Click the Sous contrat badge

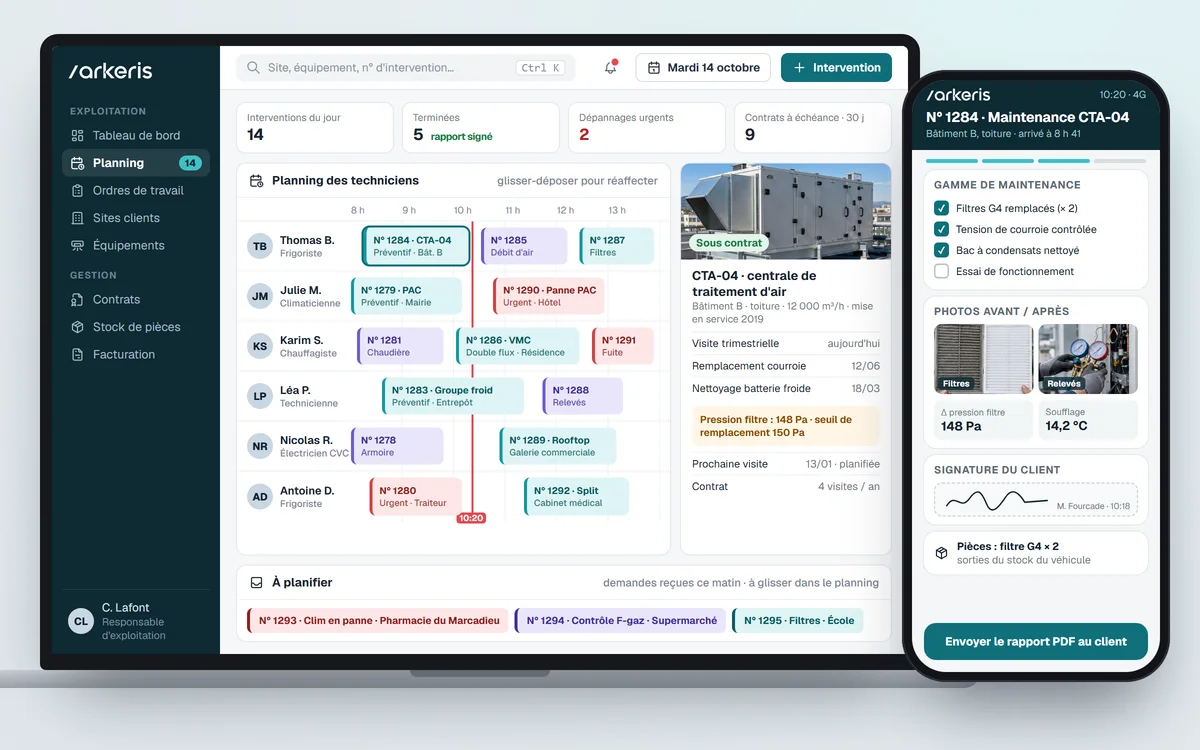pos(729,243)
